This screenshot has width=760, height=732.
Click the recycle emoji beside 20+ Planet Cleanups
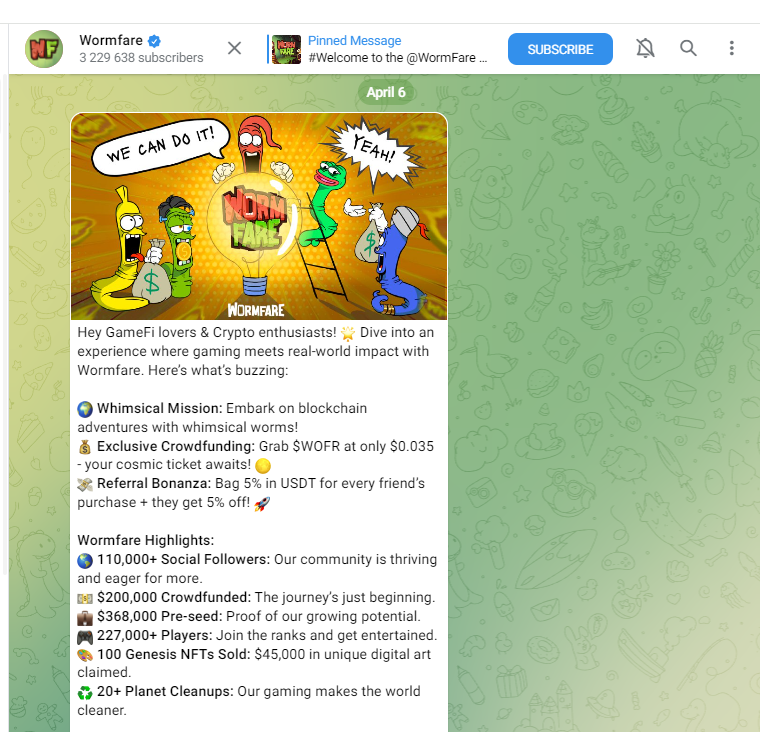point(85,692)
